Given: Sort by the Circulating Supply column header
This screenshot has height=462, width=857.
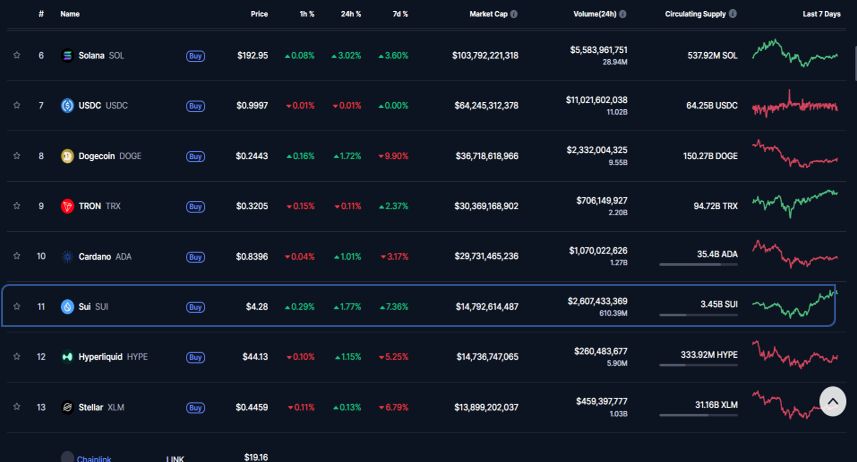Looking at the screenshot, I should [x=695, y=14].
